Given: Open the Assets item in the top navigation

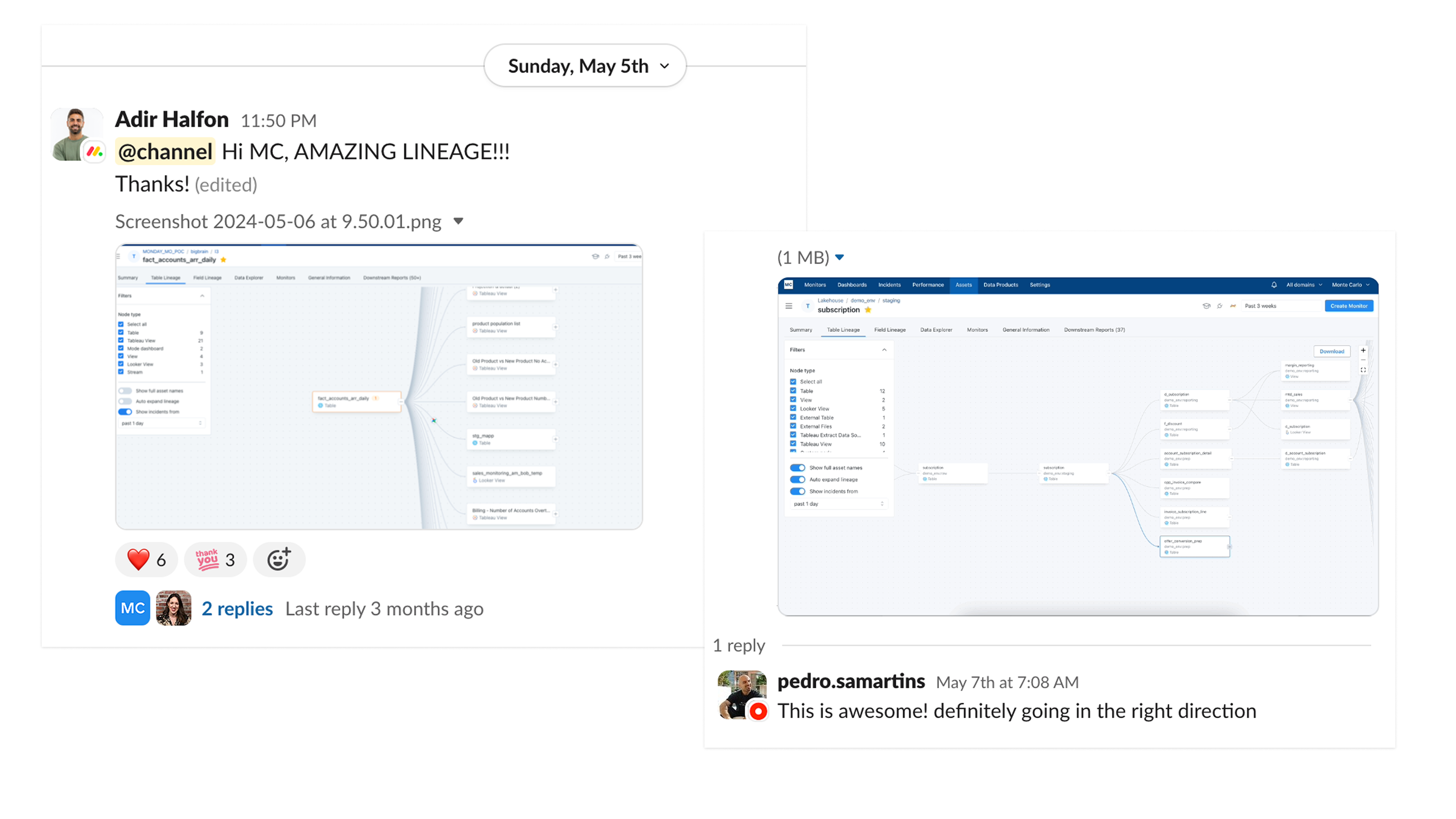Looking at the screenshot, I should click(963, 285).
